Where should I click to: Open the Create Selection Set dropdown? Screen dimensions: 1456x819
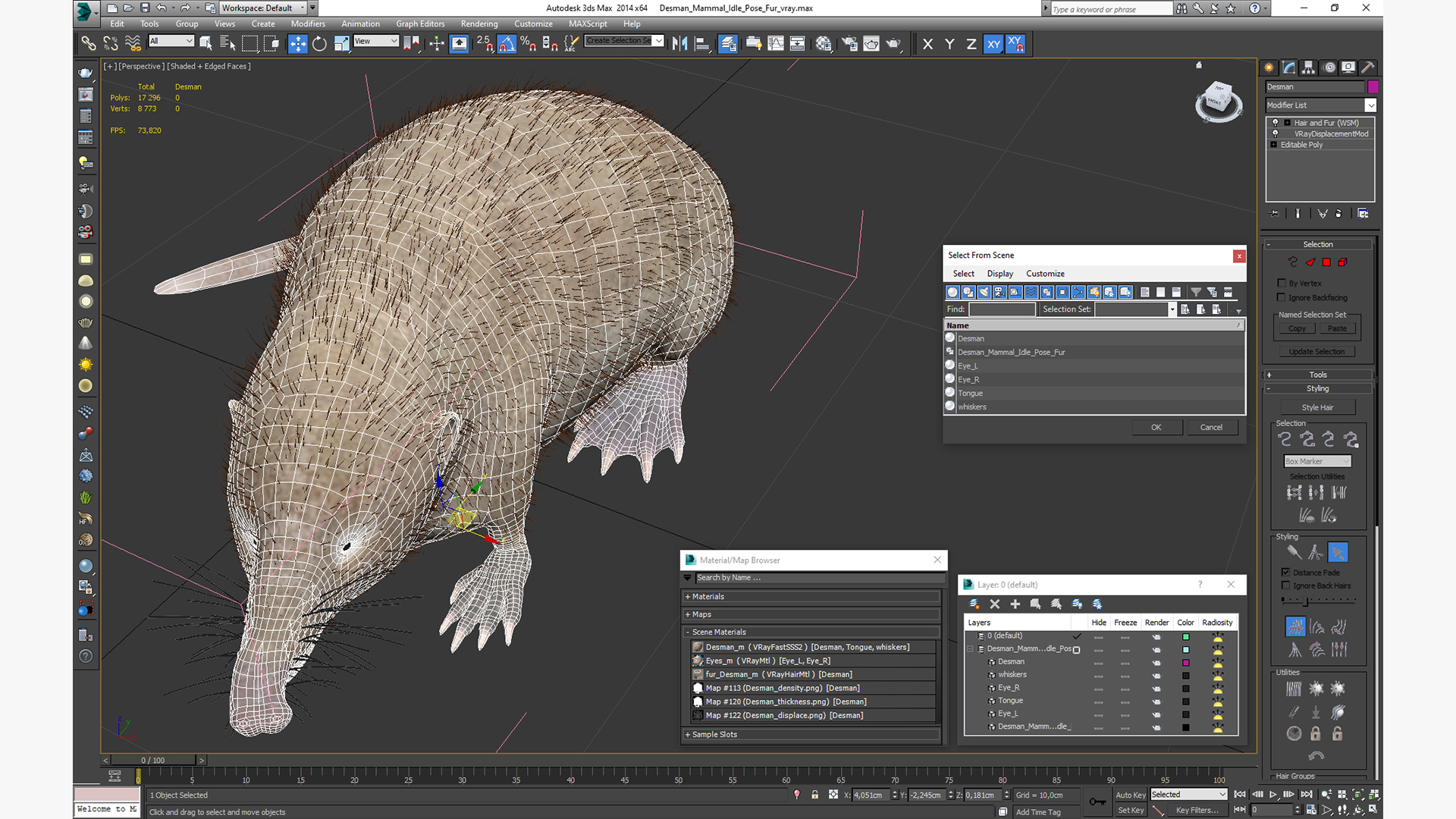click(x=658, y=41)
